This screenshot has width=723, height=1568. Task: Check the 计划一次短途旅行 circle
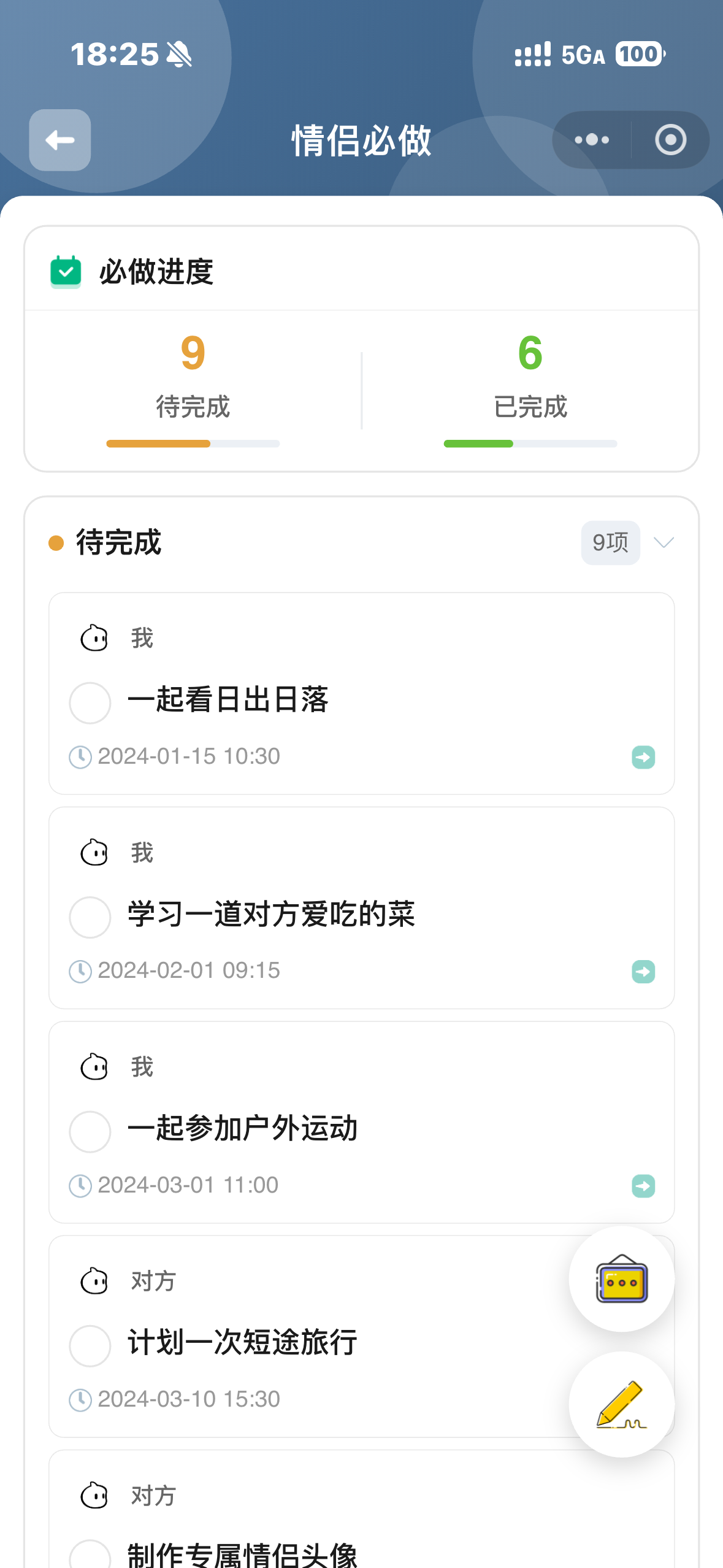pos(90,1346)
